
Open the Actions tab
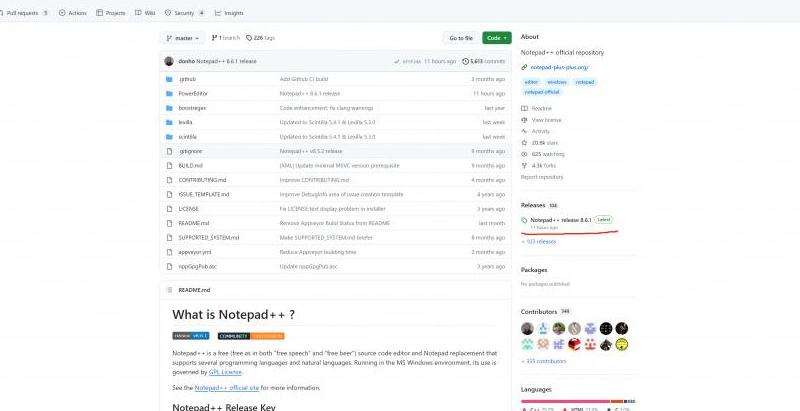pyautogui.click(x=73, y=13)
